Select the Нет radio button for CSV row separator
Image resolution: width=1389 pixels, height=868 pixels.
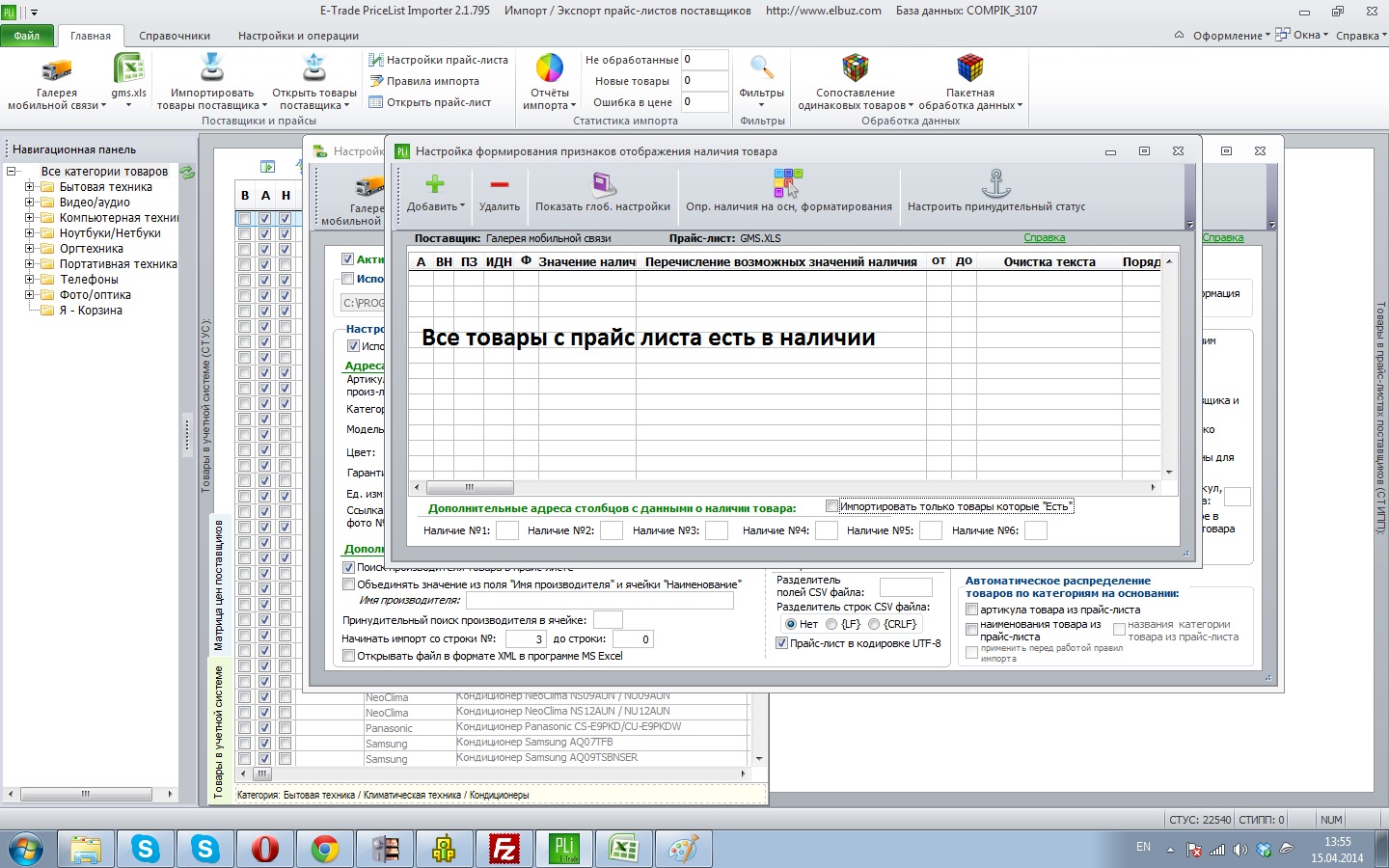tap(791, 624)
